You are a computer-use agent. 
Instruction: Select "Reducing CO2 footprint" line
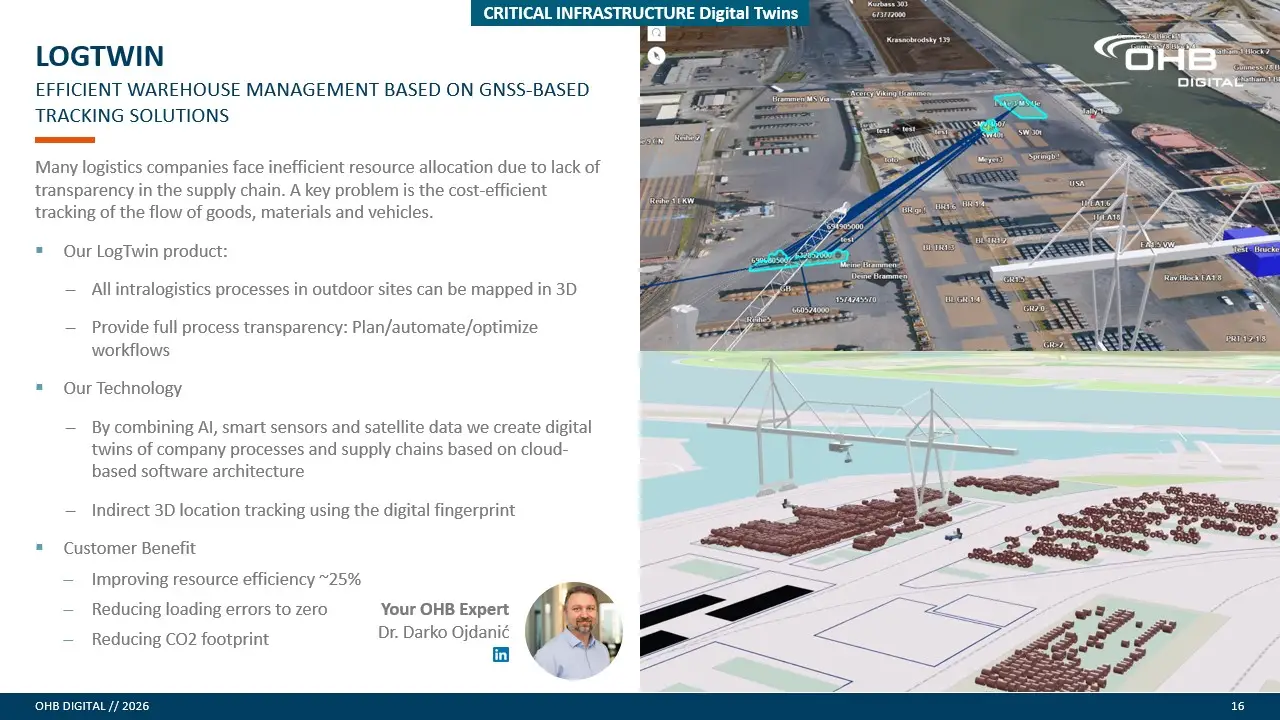(x=180, y=639)
